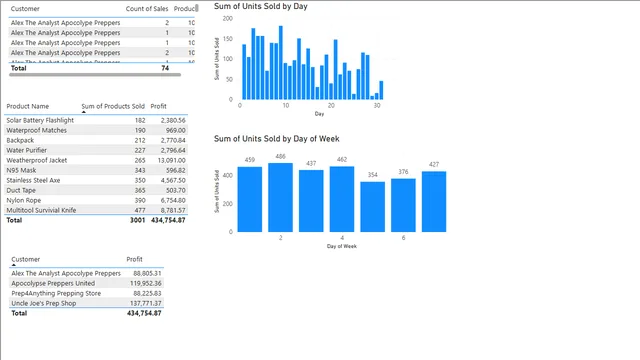This screenshot has height=360, width=640.
Task: Select the Apocolypse Preppers United row
Action: tap(87, 283)
